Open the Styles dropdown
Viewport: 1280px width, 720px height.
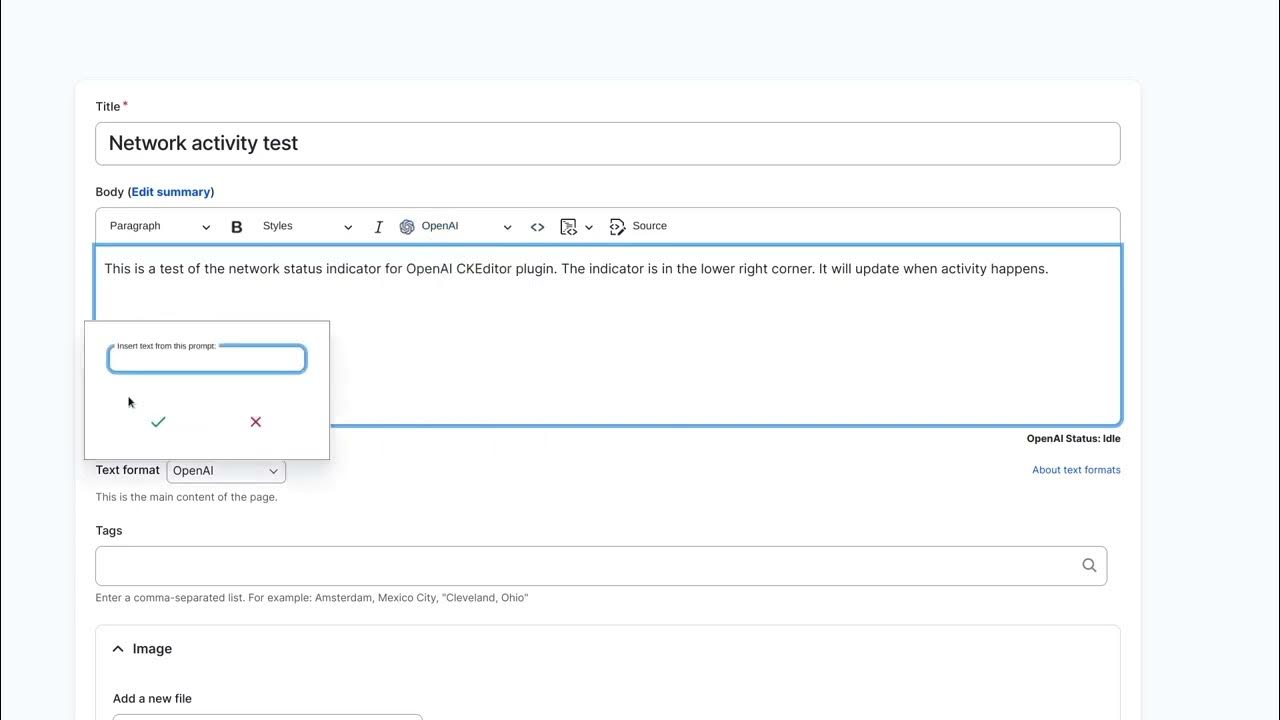click(307, 227)
